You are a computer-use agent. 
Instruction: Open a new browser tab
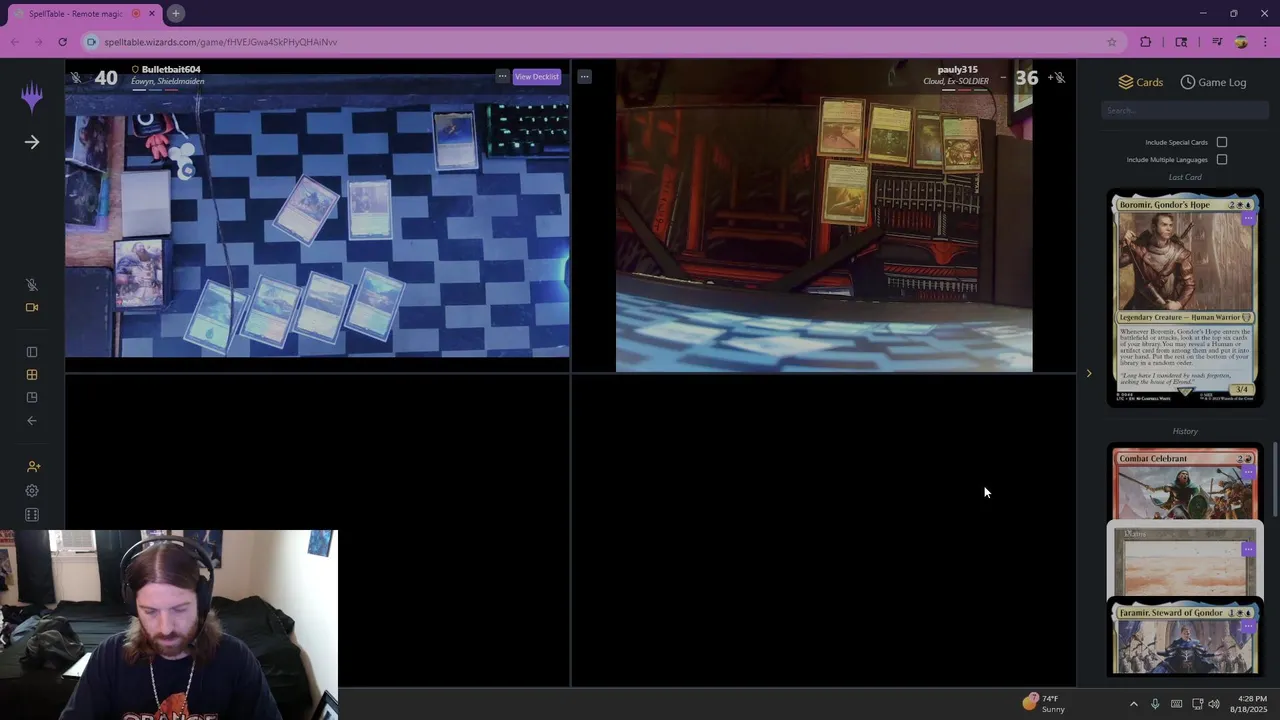[x=176, y=14]
